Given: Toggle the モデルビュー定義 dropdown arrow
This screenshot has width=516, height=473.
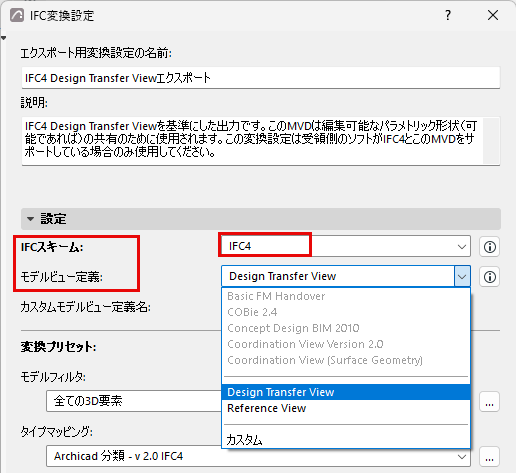Looking at the screenshot, I should coord(462,276).
